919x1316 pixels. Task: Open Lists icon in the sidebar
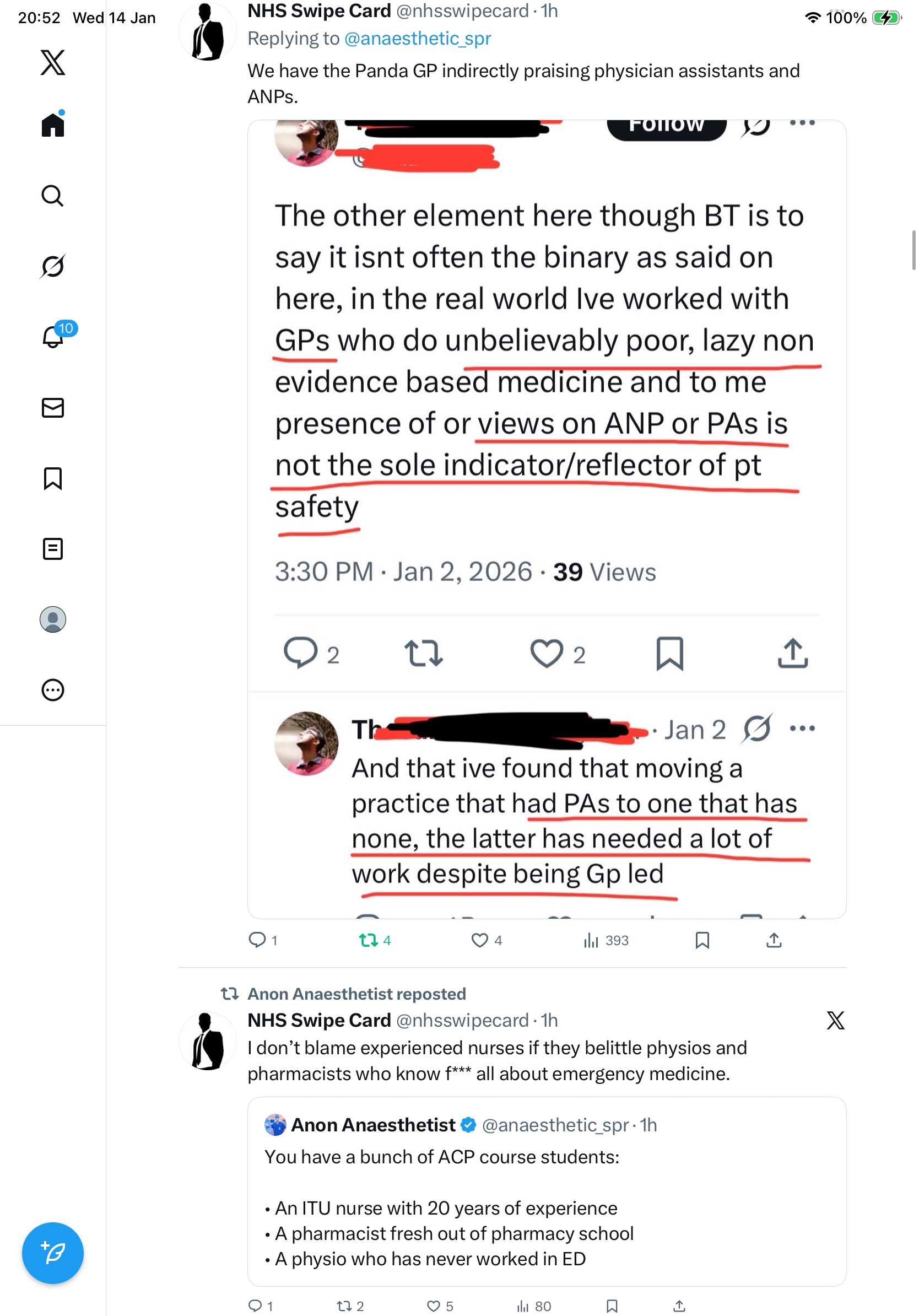pyautogui.click(x=53, y=548)
